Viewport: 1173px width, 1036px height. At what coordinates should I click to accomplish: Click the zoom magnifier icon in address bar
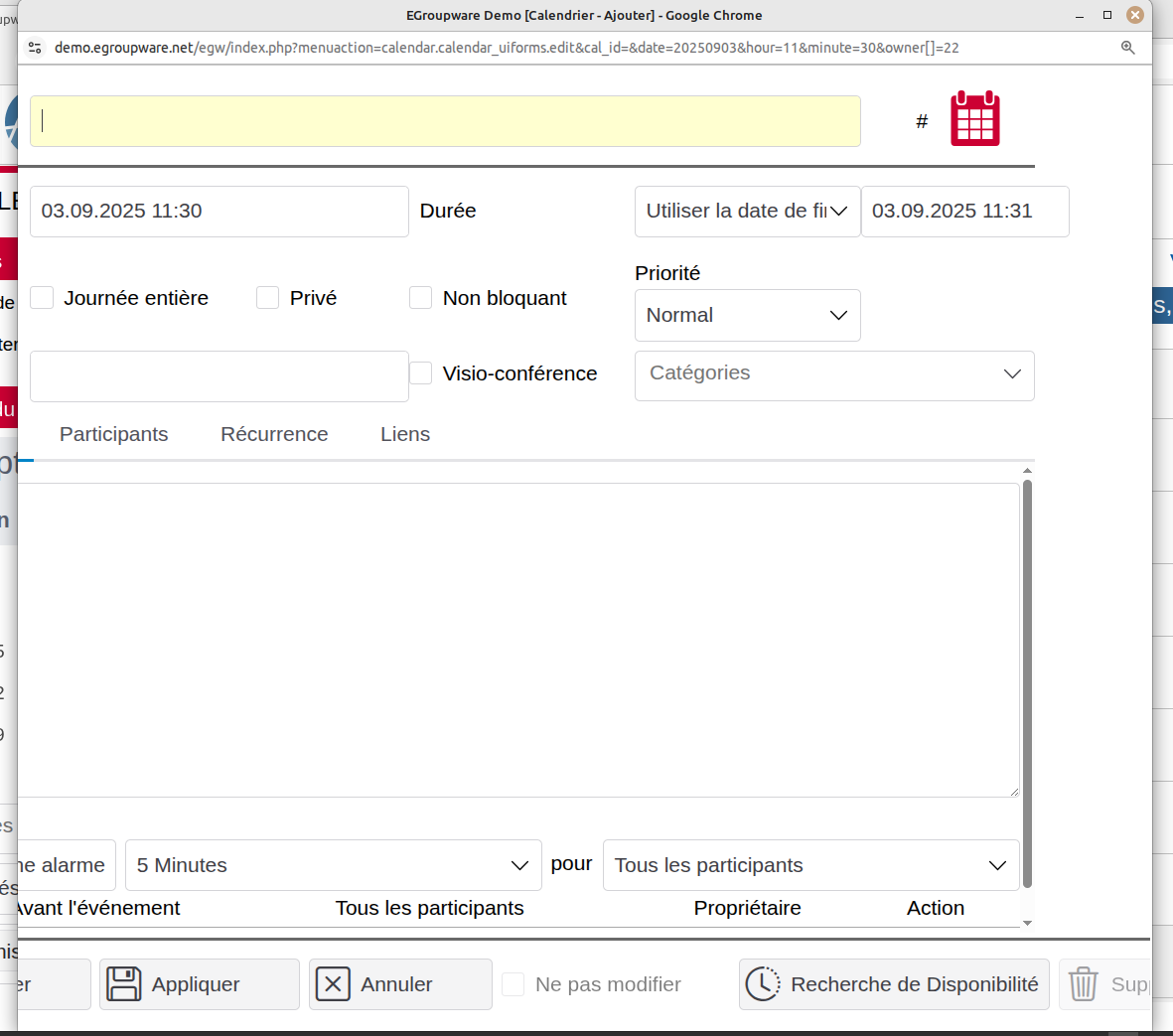[1127, 48]
